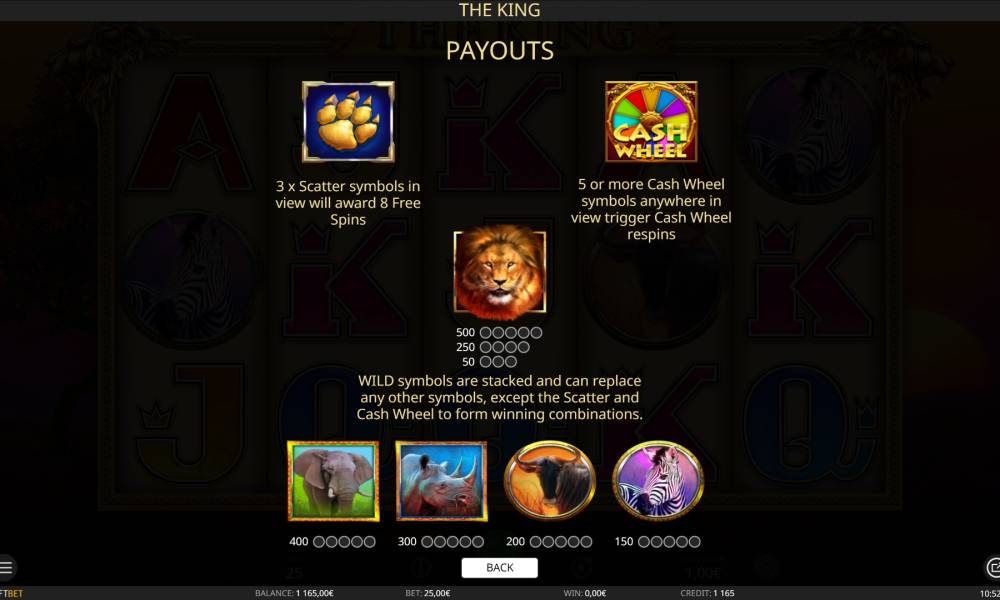
Task: Click the elephant symbol icon
Action: pos(333,481)
